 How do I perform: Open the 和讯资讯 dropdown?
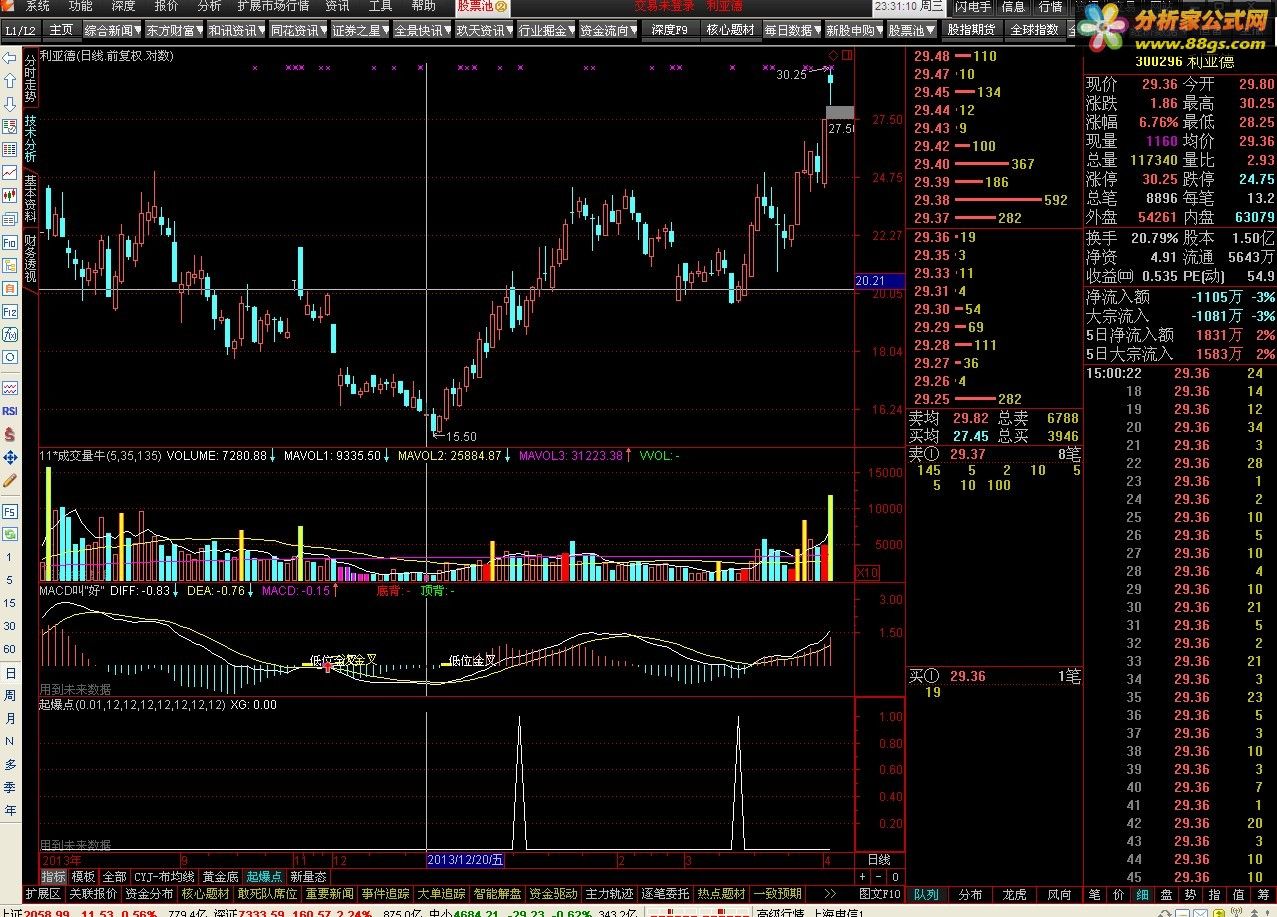pyautogui.click(x=236, y=30)
